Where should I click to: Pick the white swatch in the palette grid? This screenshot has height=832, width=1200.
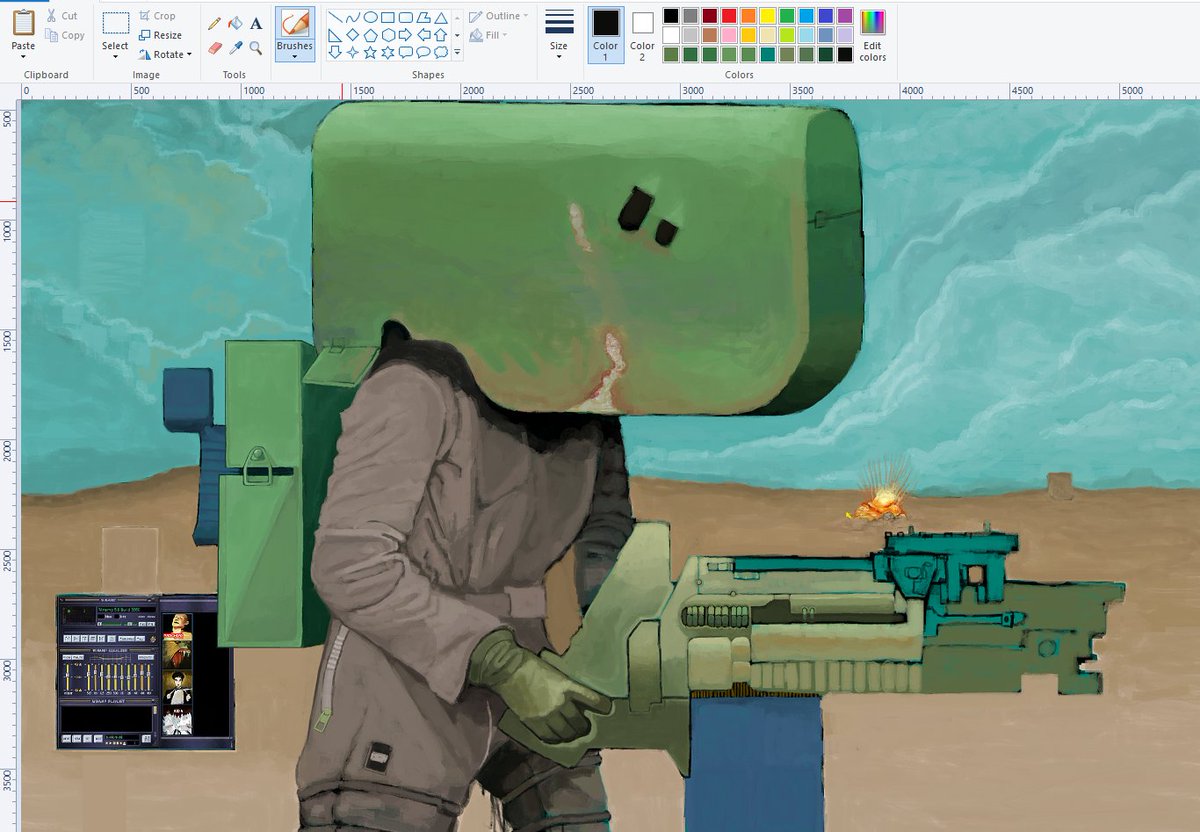671,35
